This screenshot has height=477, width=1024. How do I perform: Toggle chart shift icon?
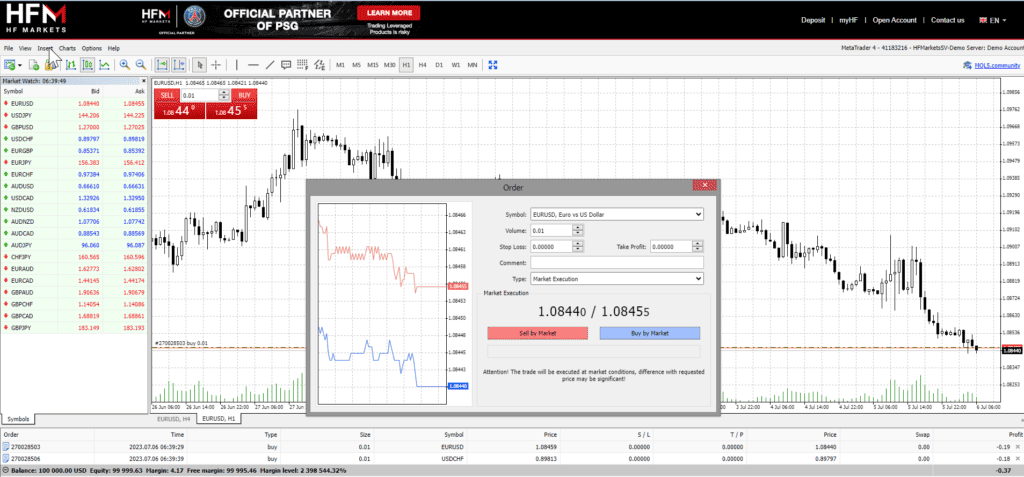click(179, 65)
